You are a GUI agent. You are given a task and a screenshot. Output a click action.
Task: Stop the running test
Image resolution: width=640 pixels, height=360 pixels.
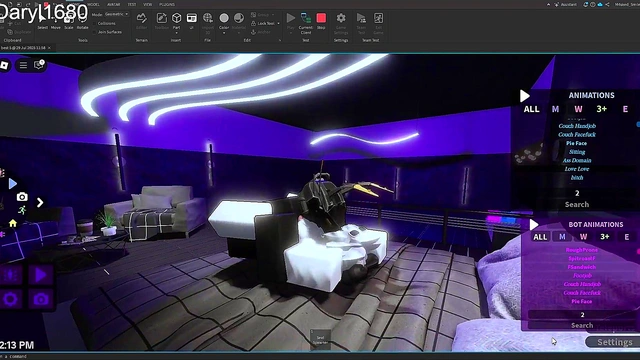pyautogui.click(x=321, y=21)
